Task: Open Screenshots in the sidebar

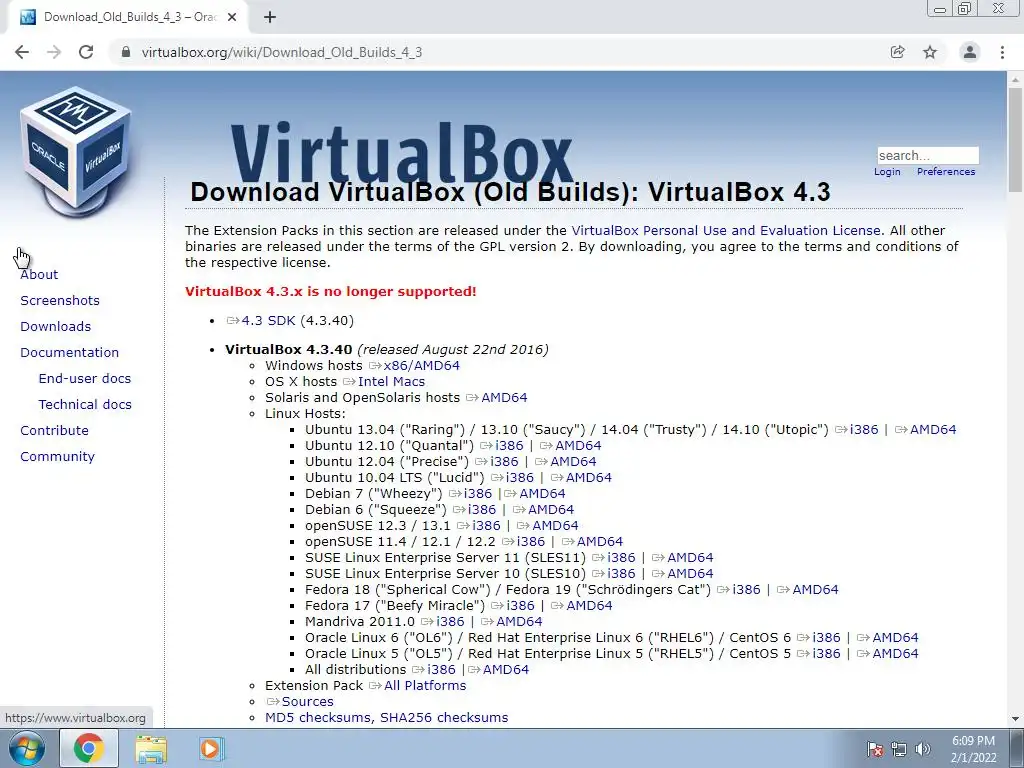Action: (x=60, y=300)
